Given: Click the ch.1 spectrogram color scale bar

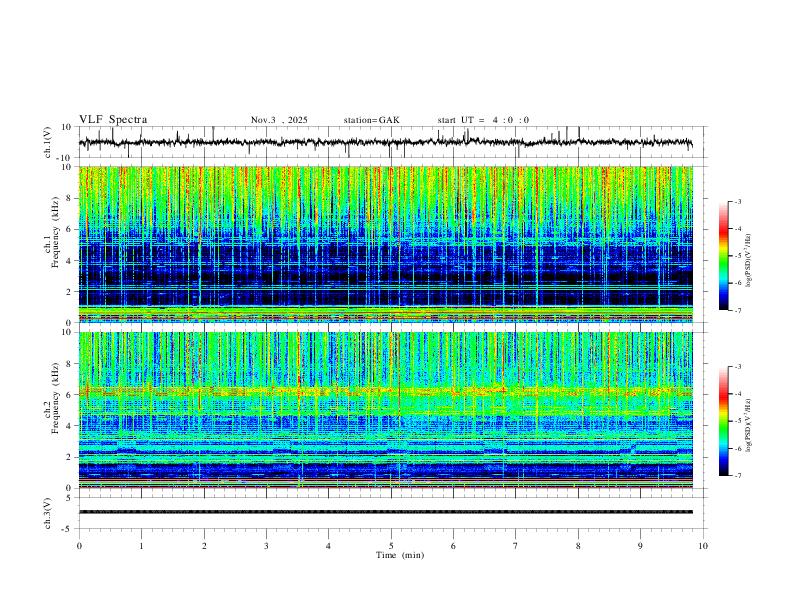Looking at the screenshot, I should pyautogui.click(x=723, y=256).
